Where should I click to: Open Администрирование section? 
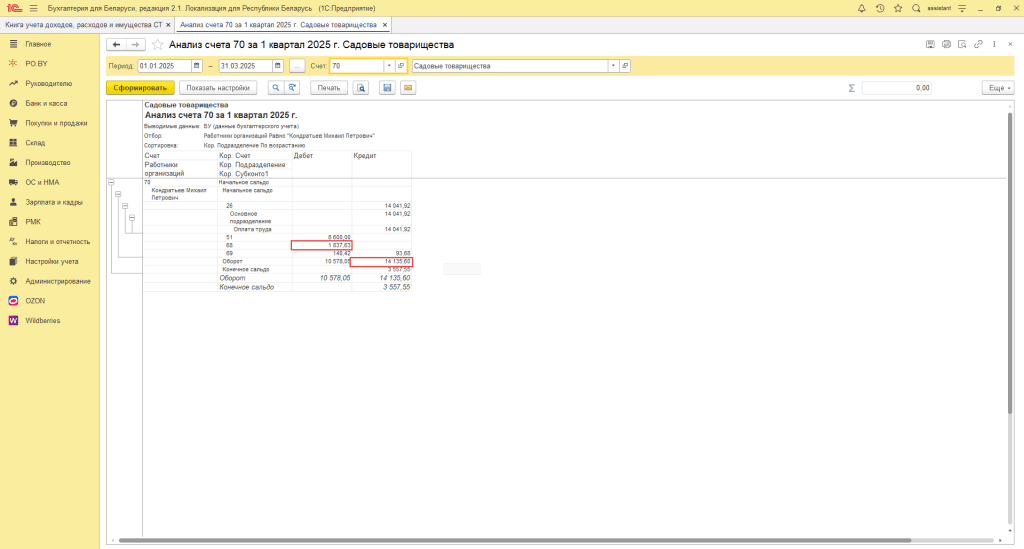58,281
